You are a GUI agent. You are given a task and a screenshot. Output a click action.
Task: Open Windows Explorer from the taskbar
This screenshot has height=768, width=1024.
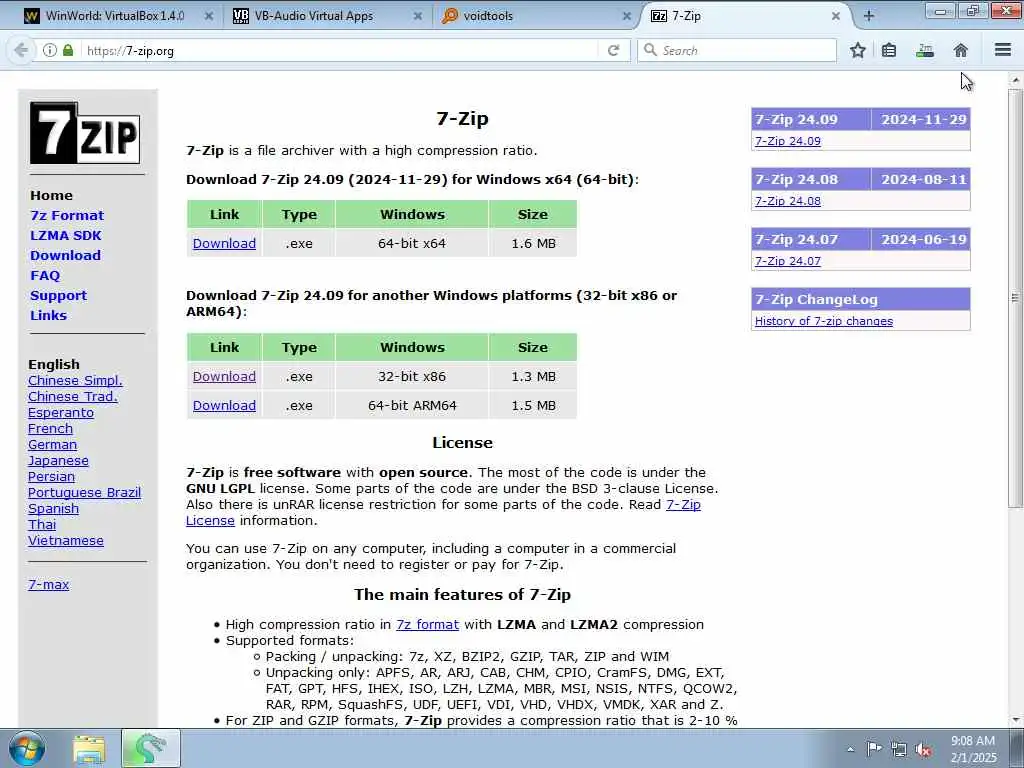[x=89, y=749]
